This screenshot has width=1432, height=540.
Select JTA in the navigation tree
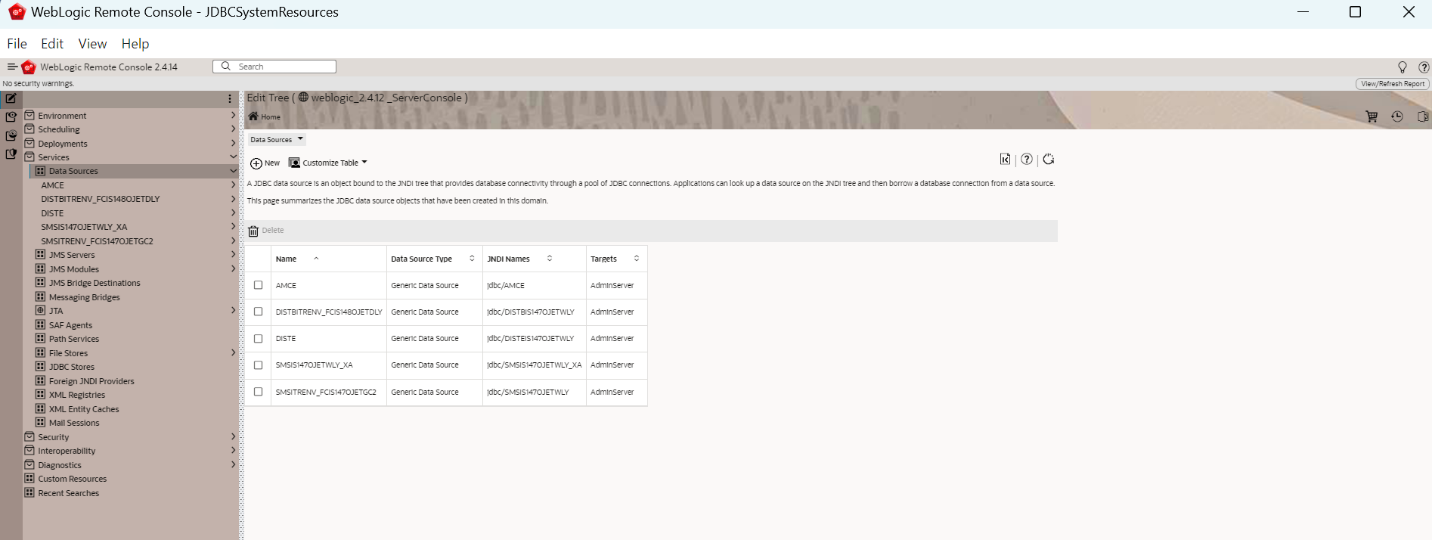pyautogui.click(x=56, y=311)
